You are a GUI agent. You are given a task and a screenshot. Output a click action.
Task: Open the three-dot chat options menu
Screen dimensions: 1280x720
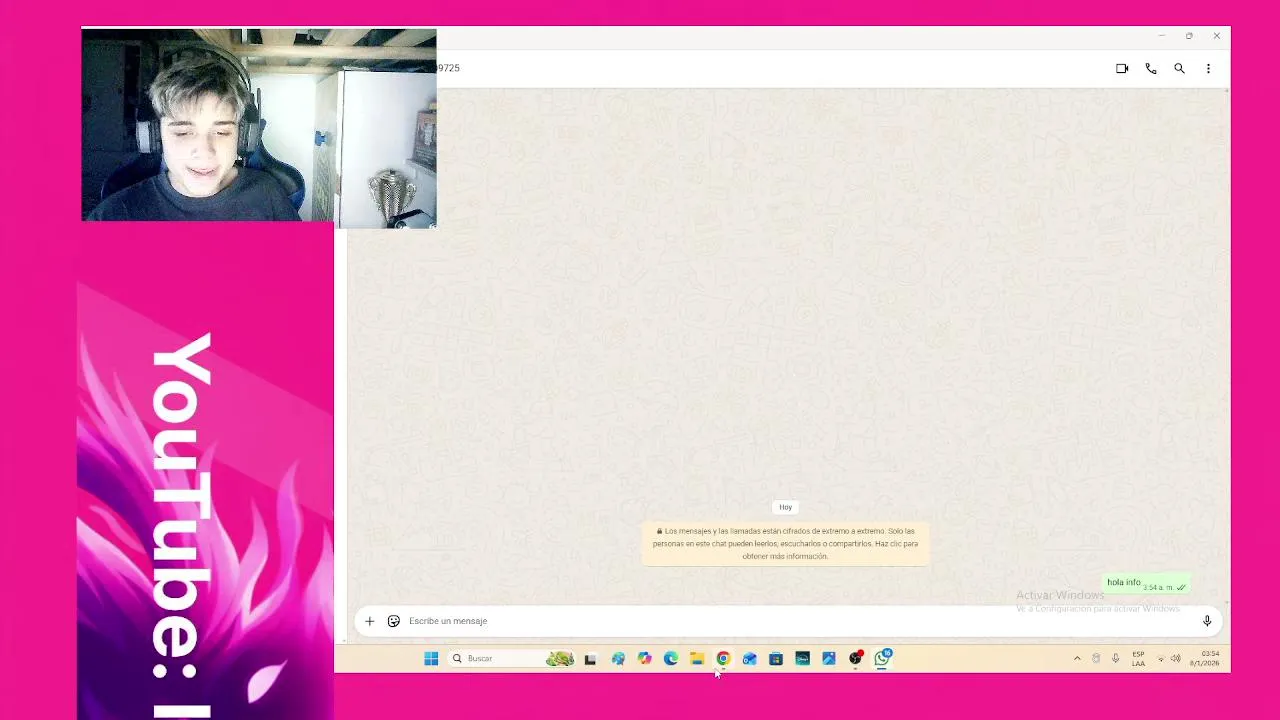click(x=1208, y=69)
